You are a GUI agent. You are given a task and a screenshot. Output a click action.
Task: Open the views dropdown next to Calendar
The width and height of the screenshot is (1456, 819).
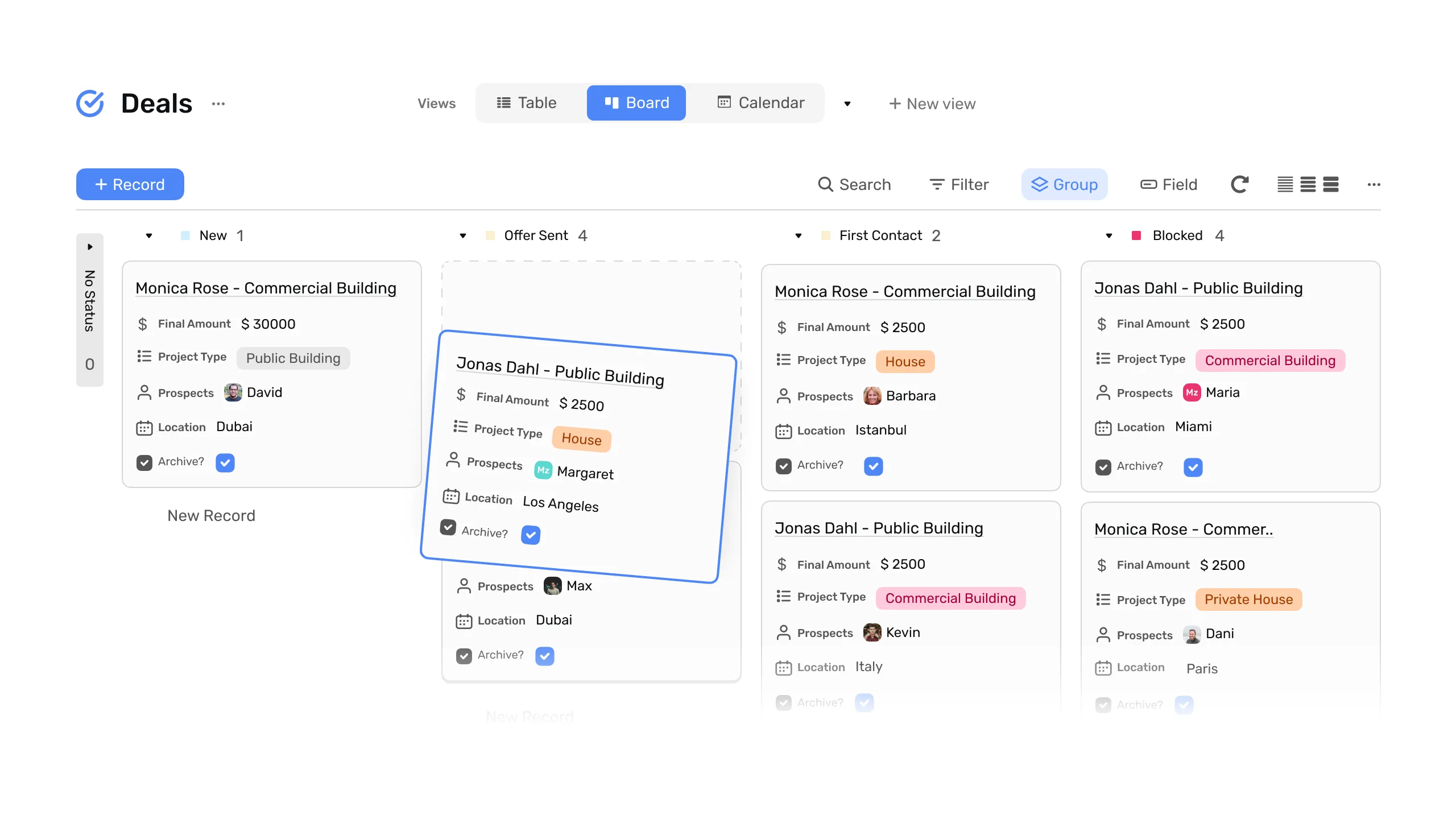[847, 104]
